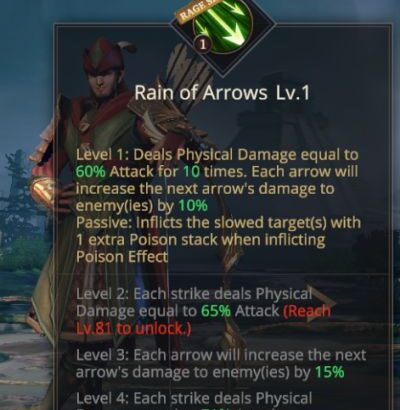This screenshot has height=410, width=400.
Task: Tap the divider line below Poison Effect
Action: click(x=223, y=274)
